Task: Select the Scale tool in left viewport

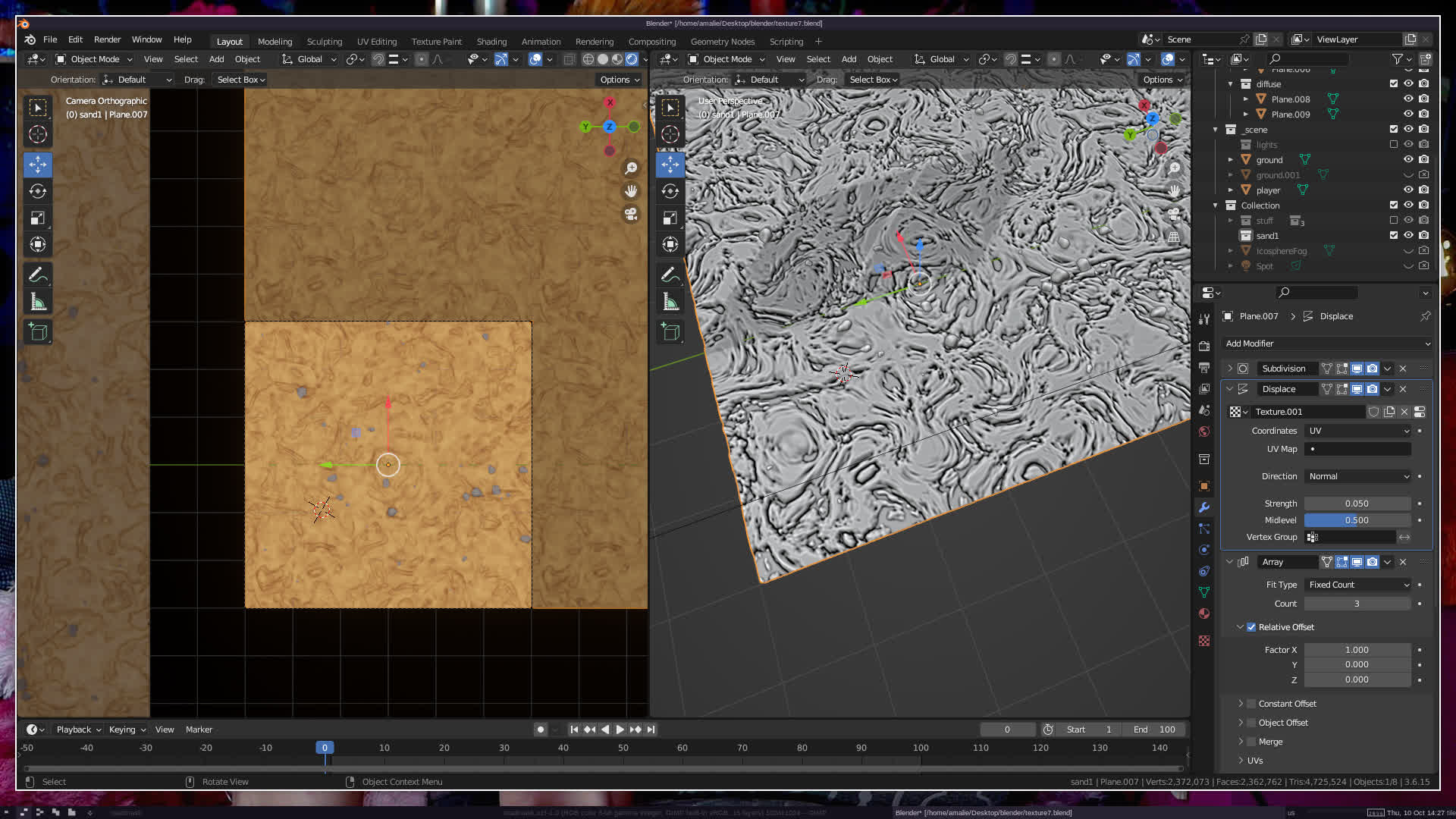Action: tap(38, 218)
